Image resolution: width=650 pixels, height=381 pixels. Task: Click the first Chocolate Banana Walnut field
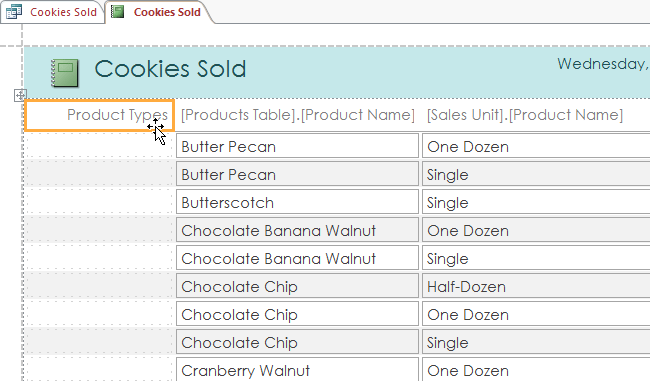[x=297, y=230]
